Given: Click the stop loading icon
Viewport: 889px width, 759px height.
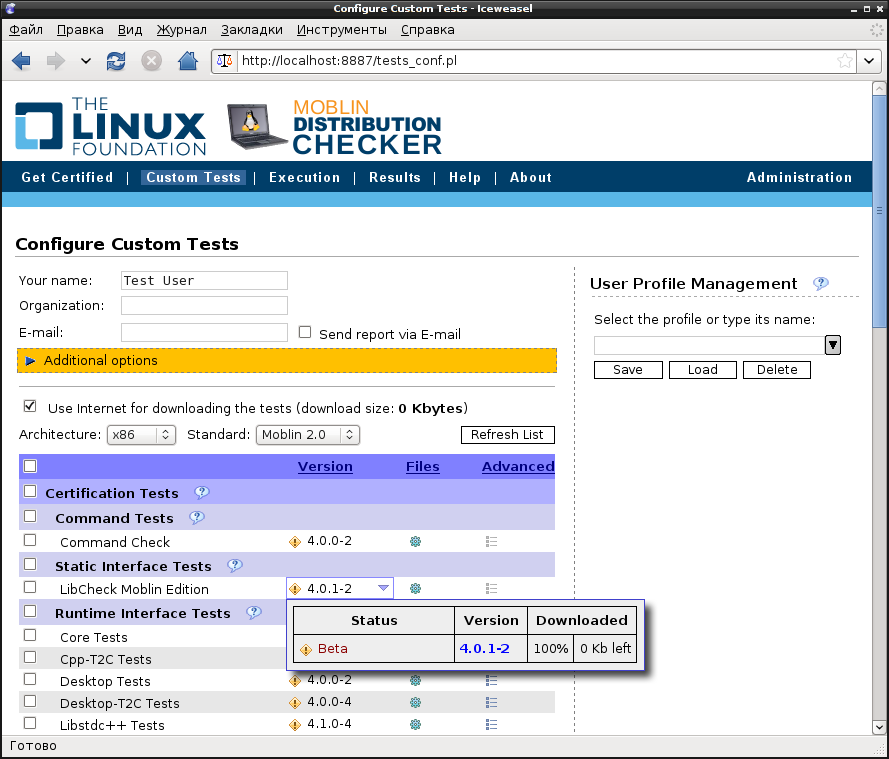Looking at the screenshot, I should click(x=151, y=61).
